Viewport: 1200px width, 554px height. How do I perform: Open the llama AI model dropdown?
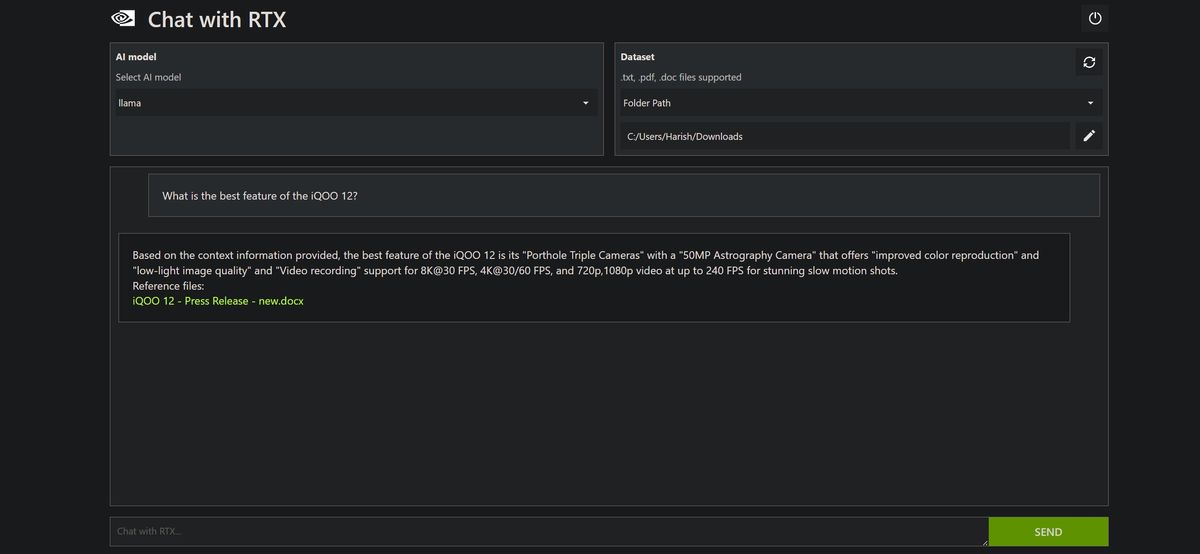coord(356,103)
